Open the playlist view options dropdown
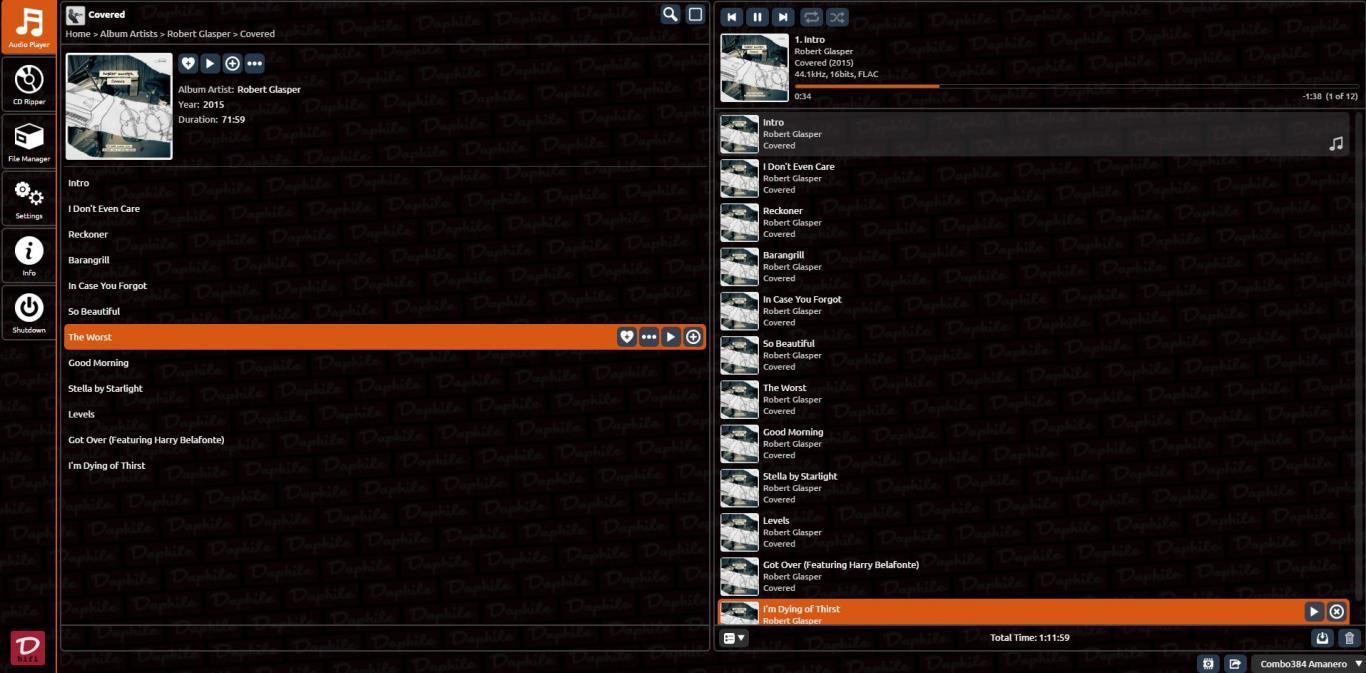Image resolution: width=1366 pixels, height=673 pixels. coord(734,638)
